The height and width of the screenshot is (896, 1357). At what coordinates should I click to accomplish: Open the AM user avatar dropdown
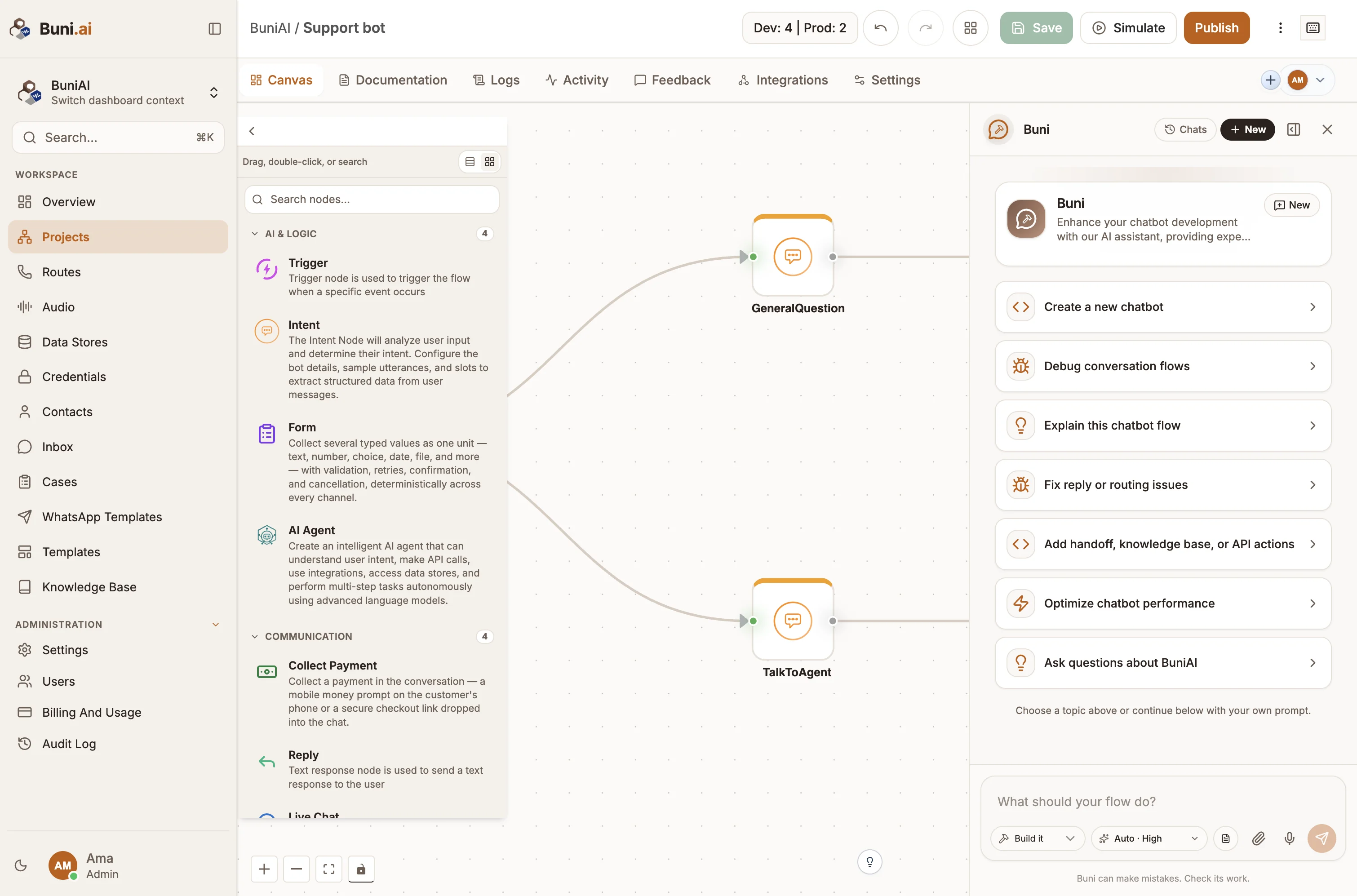click(1309, 80)
